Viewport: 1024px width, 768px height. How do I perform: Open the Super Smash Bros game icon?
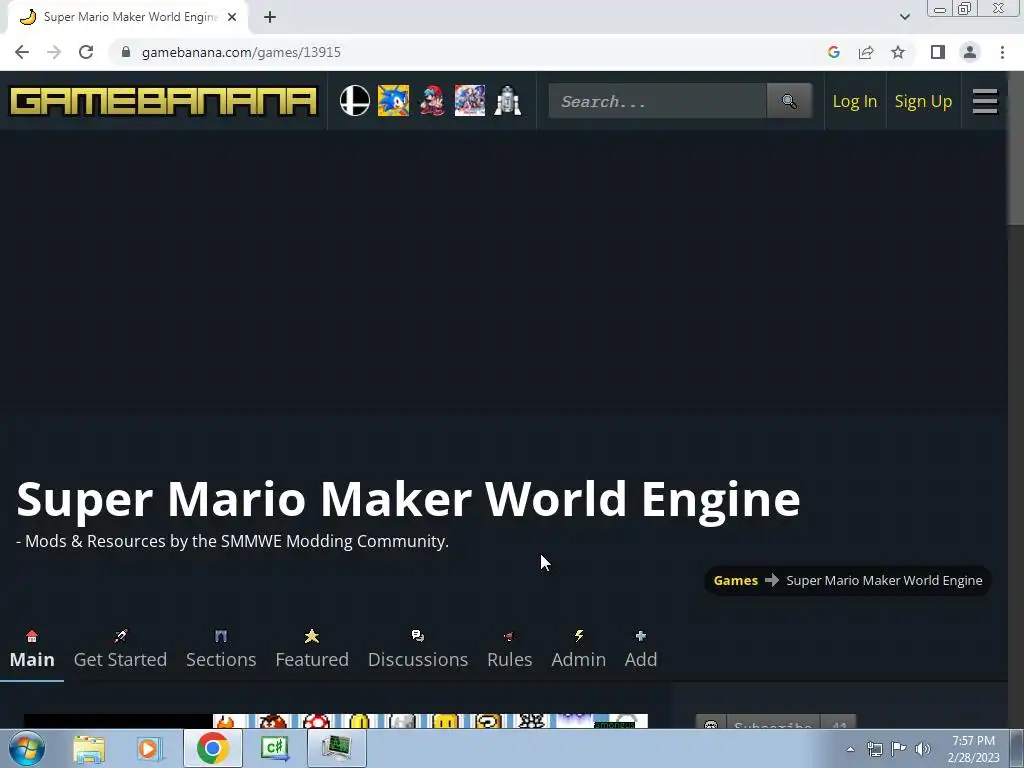coord(355,101)
